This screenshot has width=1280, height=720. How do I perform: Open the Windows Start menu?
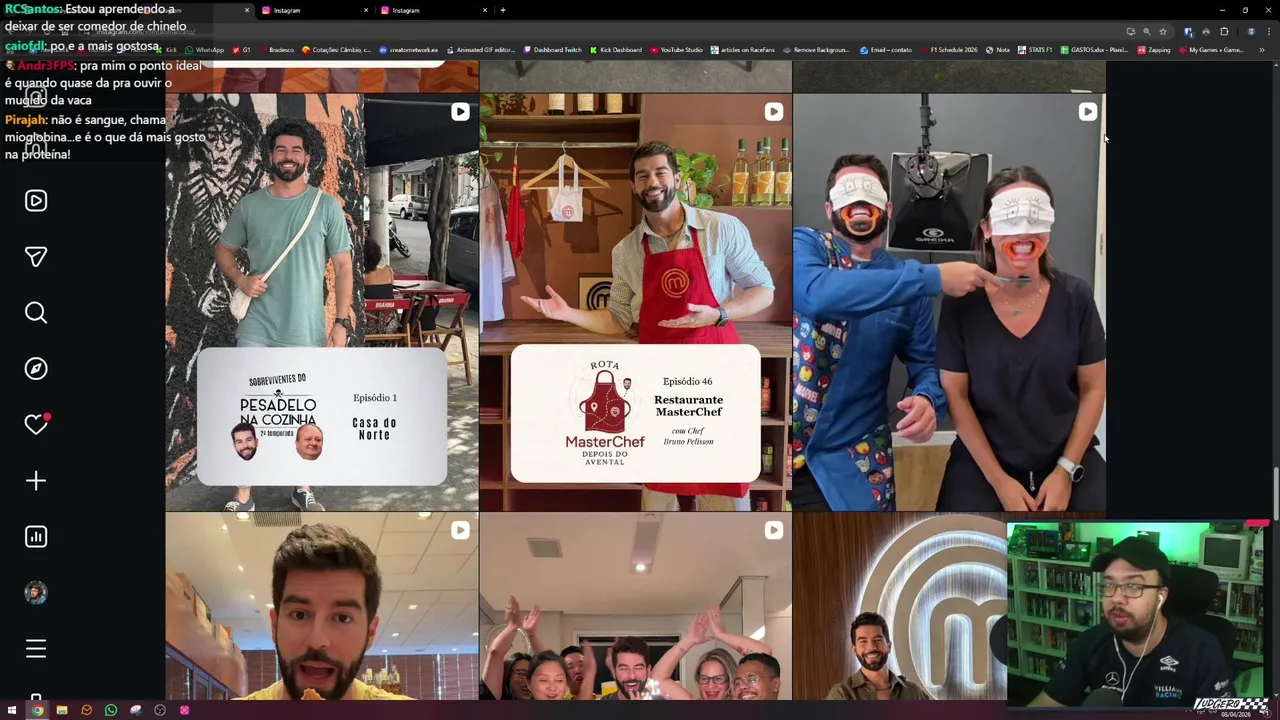click(12, 710)
